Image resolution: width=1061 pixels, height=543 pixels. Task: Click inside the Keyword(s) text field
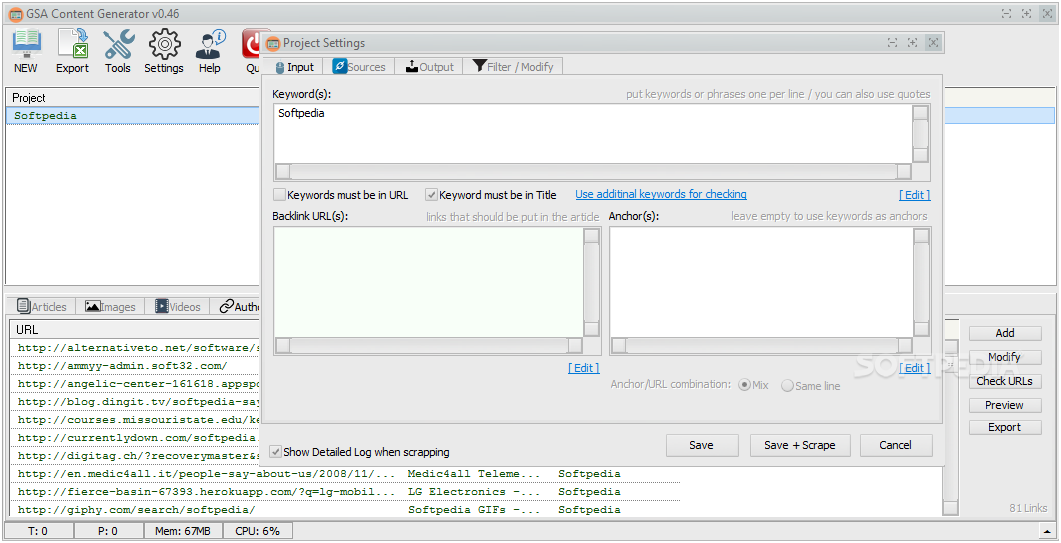click(593, 133)
